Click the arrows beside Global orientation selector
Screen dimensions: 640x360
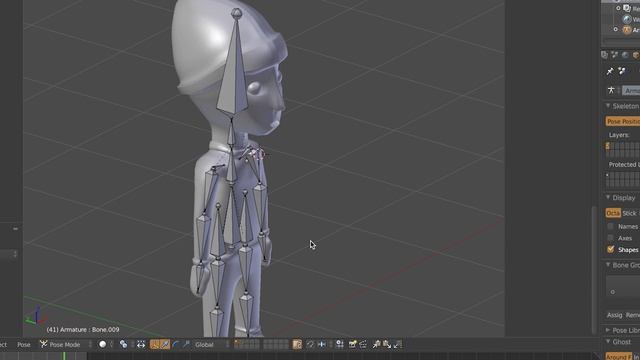[x=227, y=344]
